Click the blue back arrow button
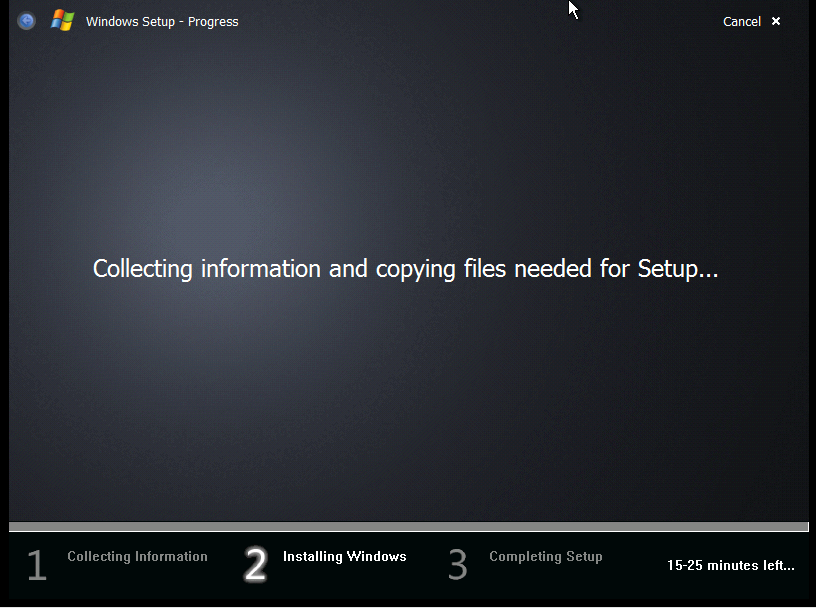 coord(26,21)
